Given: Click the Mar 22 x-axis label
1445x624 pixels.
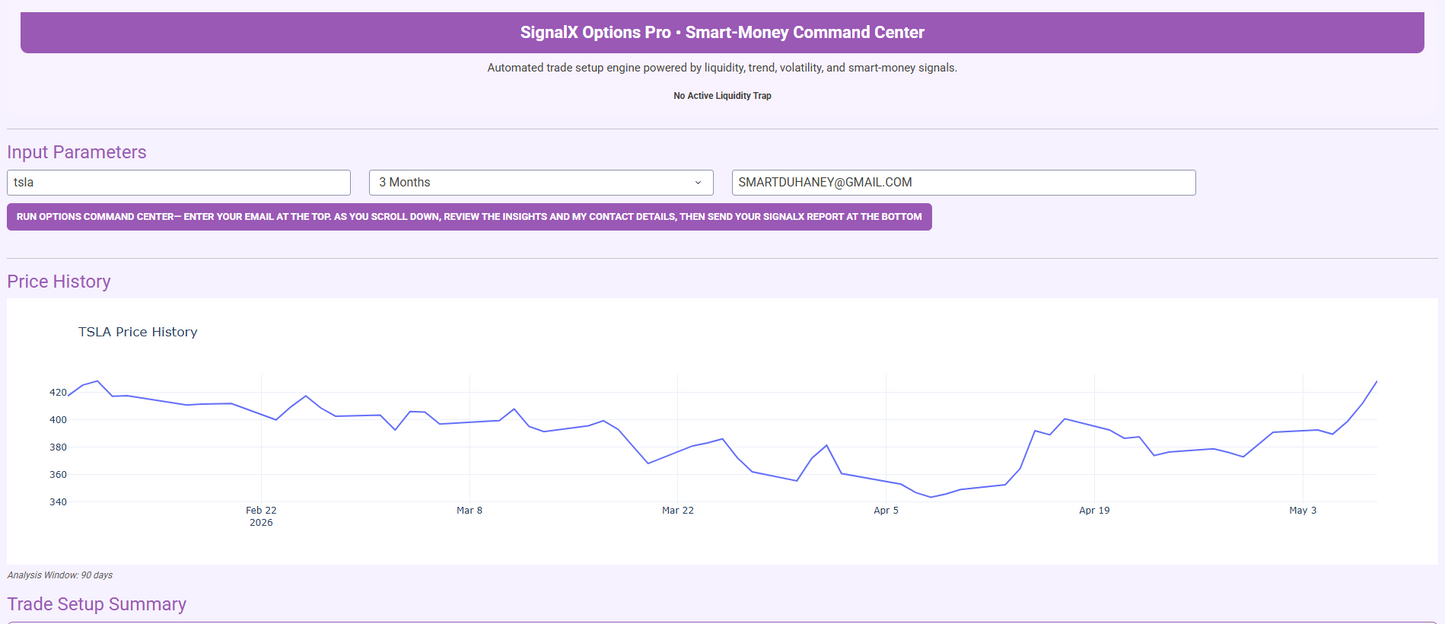Looking at the screenshot, I should point(678,510).
